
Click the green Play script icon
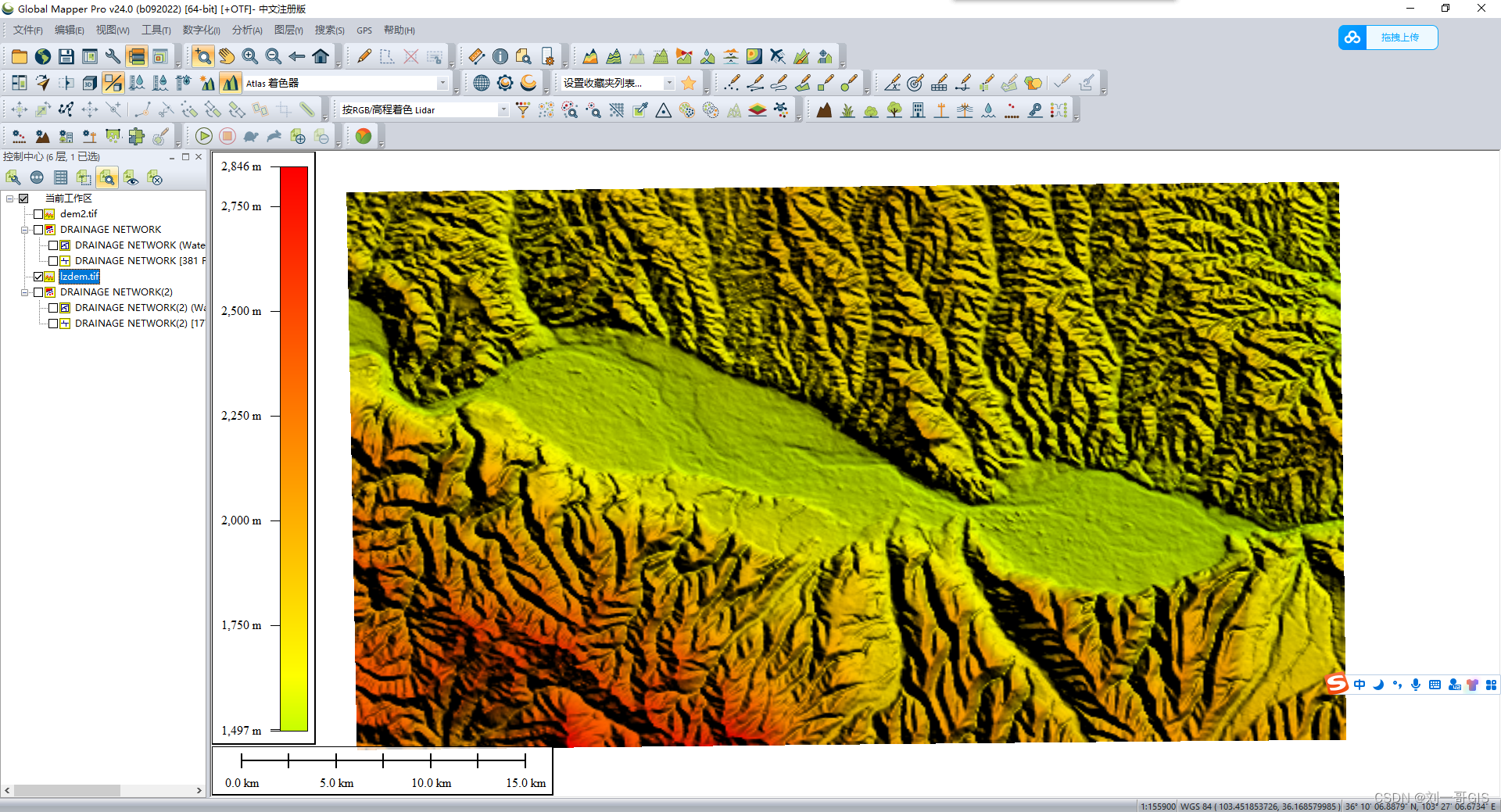pyautogui.click(x=204, y=137)
